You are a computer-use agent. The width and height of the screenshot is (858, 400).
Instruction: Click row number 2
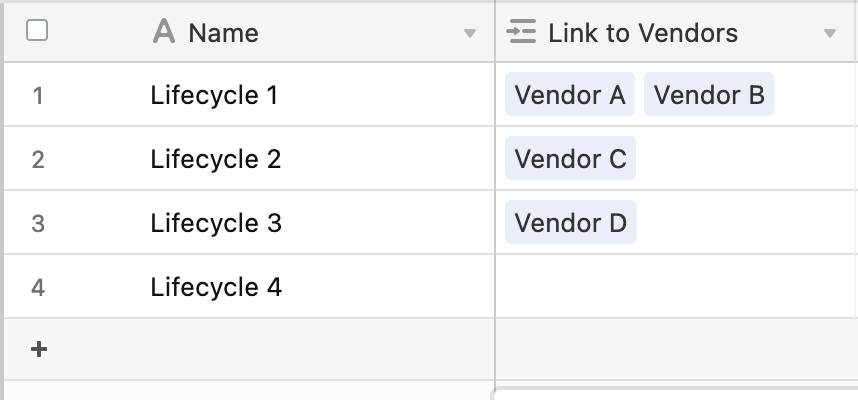coord(38,160)
